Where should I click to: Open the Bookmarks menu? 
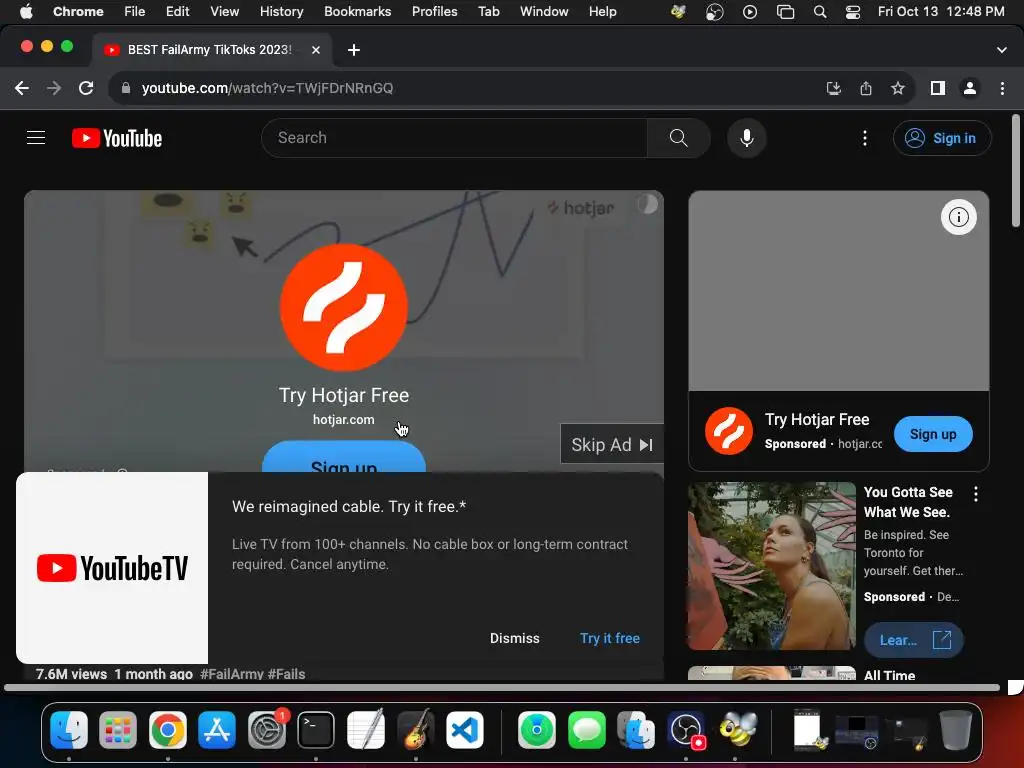357,12
